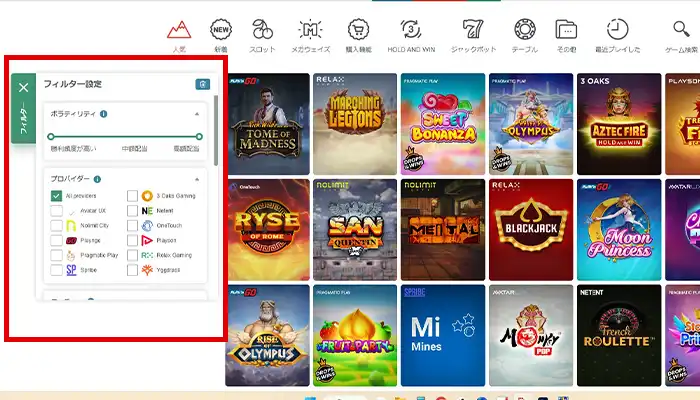Check the Play'n GO checkbox

tap(56, 240)
